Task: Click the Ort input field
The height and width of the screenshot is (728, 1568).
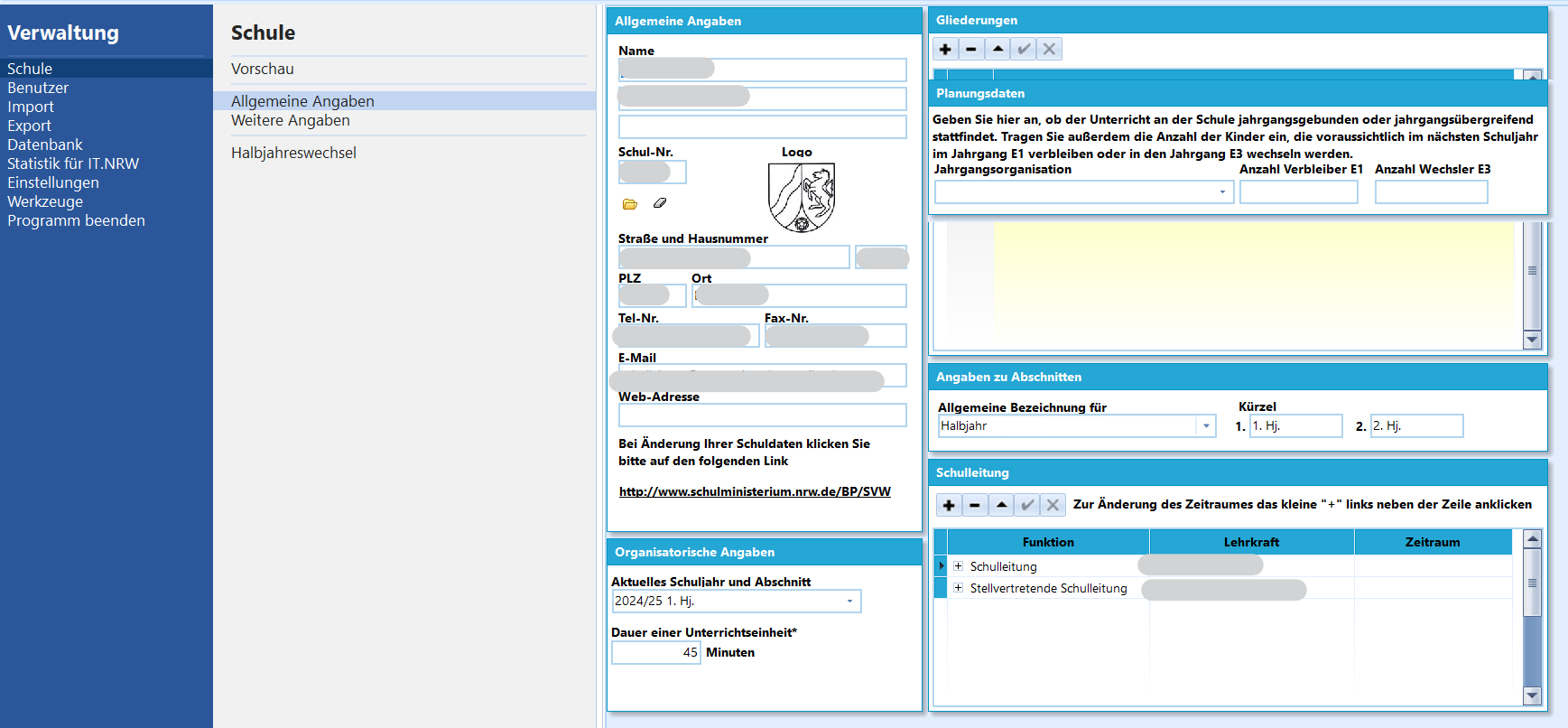Action: pyautogui.click(x=799, y=295)
